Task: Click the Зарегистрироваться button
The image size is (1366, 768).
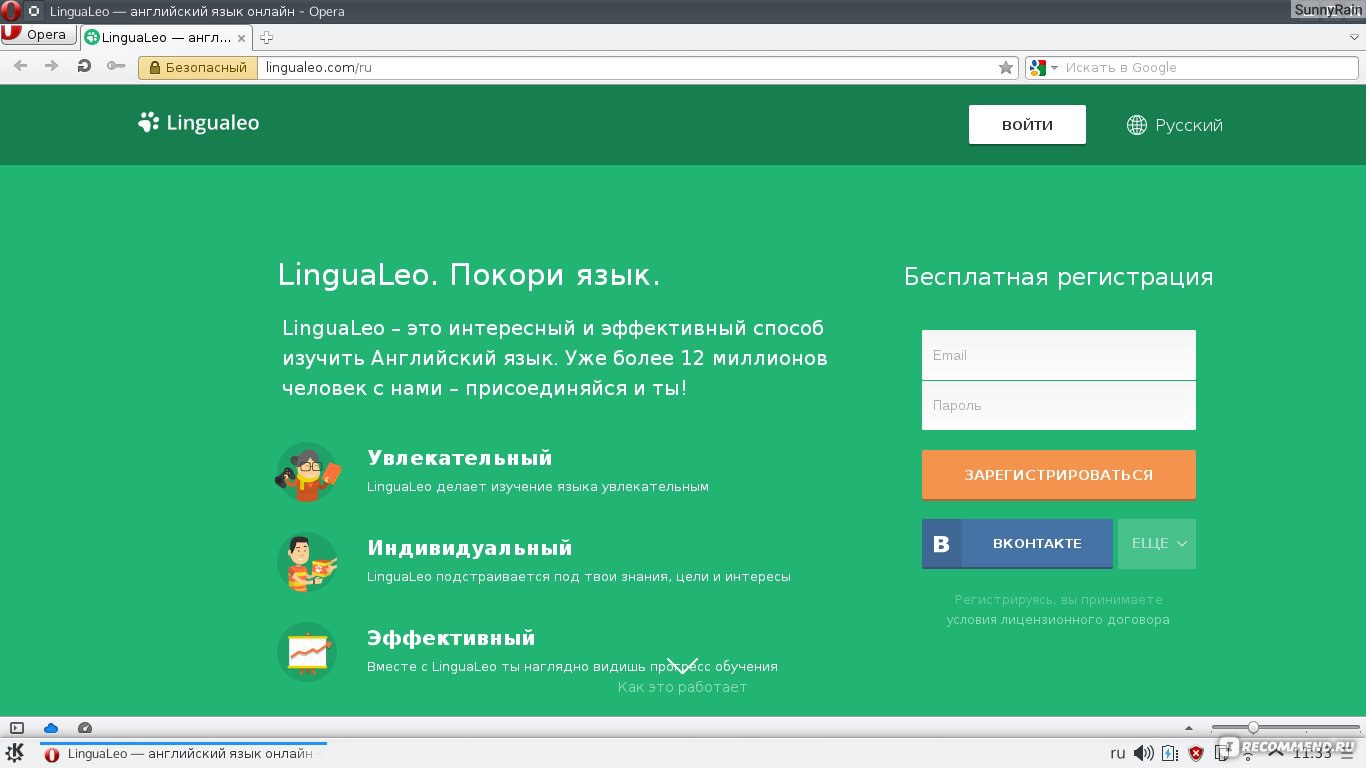Action: point(1059,475)
